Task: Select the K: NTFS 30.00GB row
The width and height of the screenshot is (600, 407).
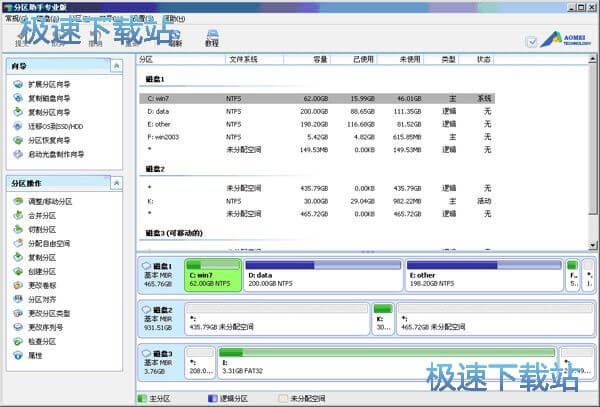Action: (x=317, y=201)
